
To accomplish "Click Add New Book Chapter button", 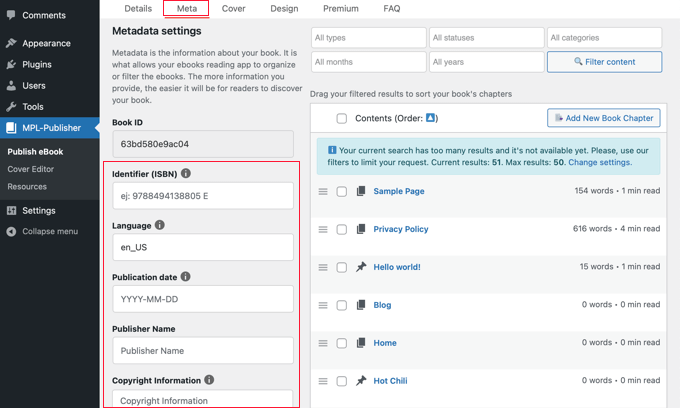I will coord(603,118).
